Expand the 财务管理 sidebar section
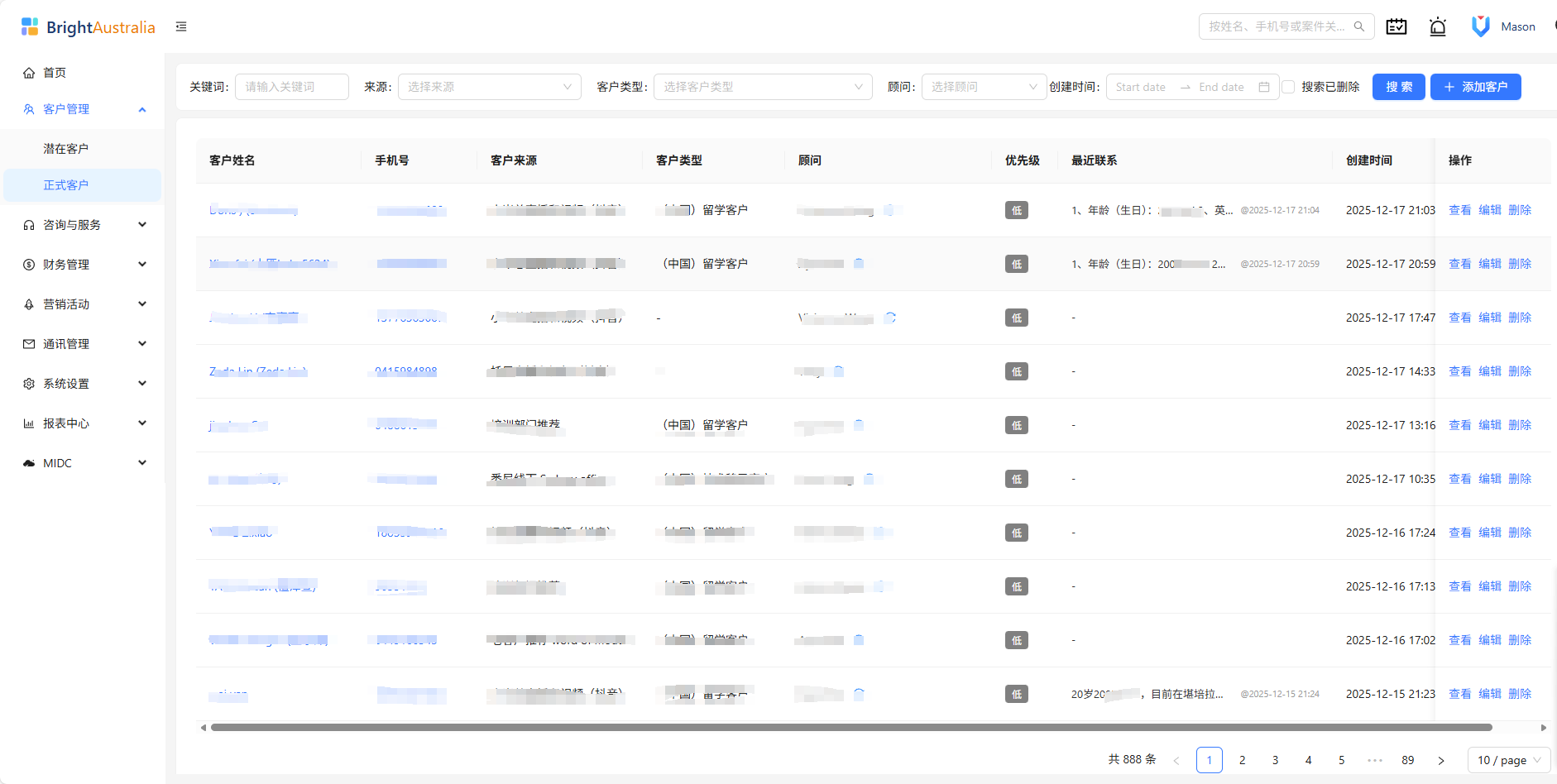This screenshot has height=784, width=1557. click(65, 264)
